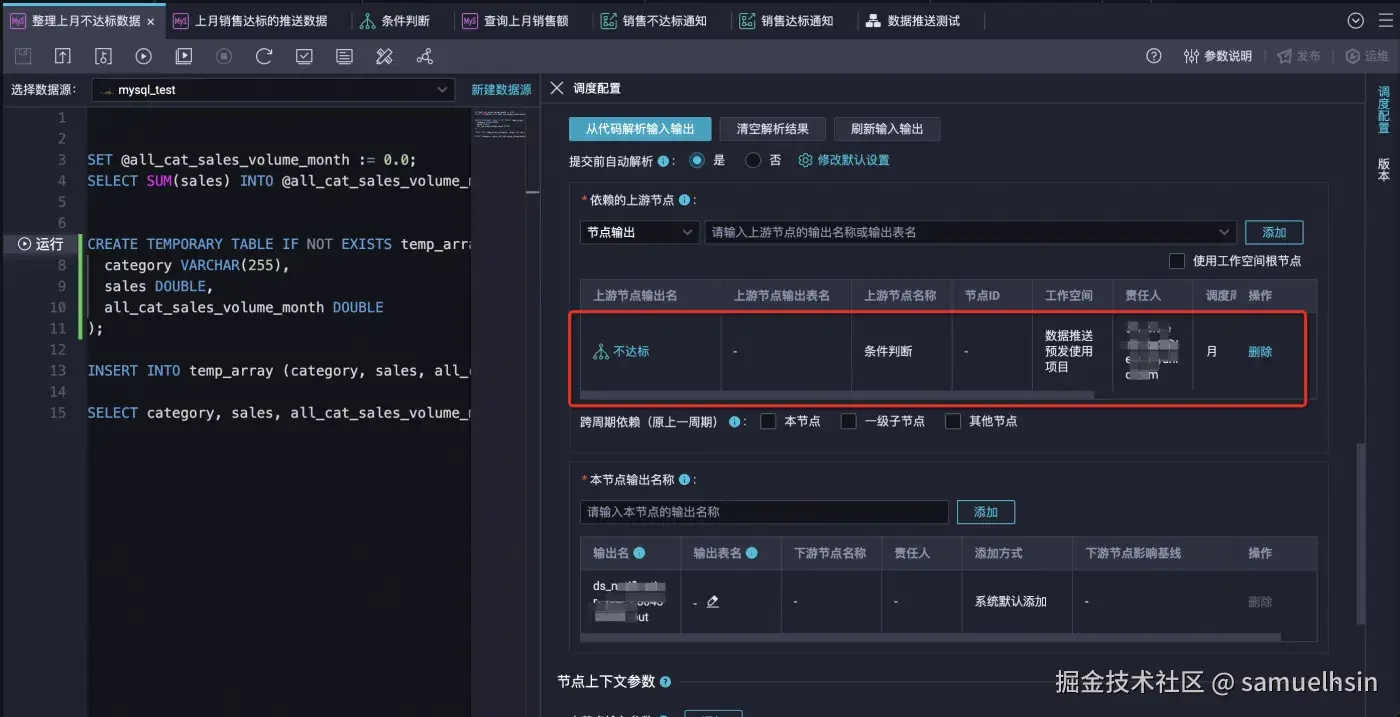Click the 请输入本节点的输出名称 input field
The height and width of the screenshot is (717, 1400).
tap(764, 512)
